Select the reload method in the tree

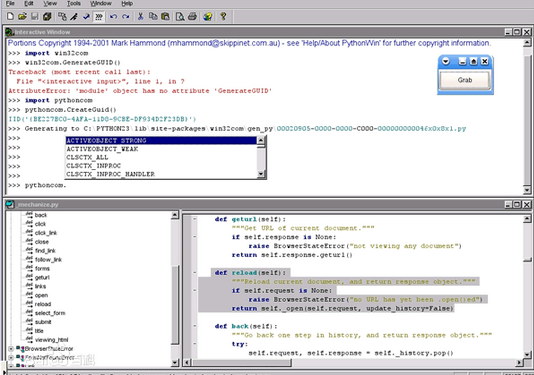(x=43, y=304)
